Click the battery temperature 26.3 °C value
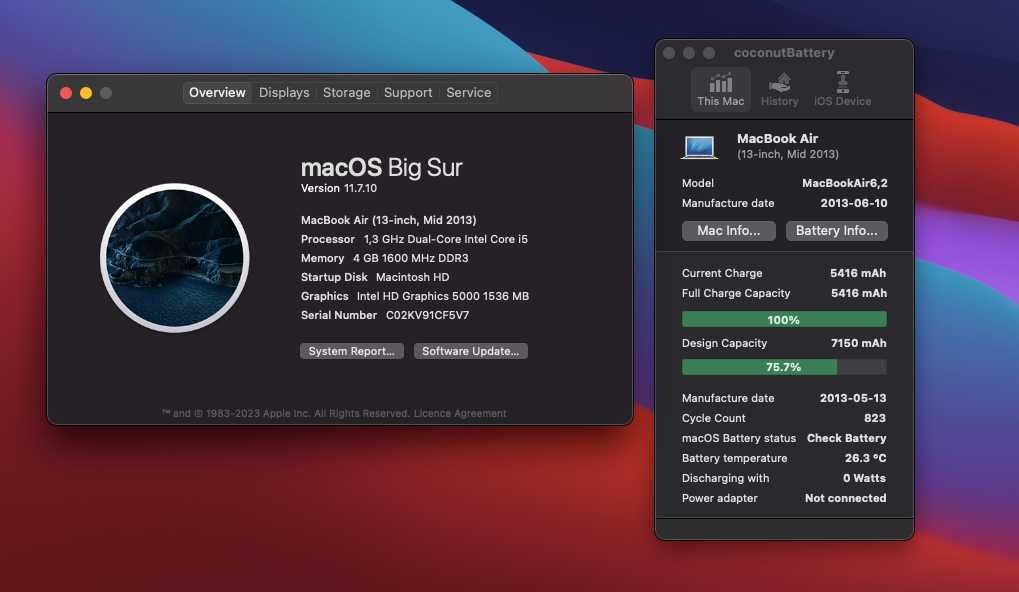This screenshot has height=592, width=1019. (865, 458)
